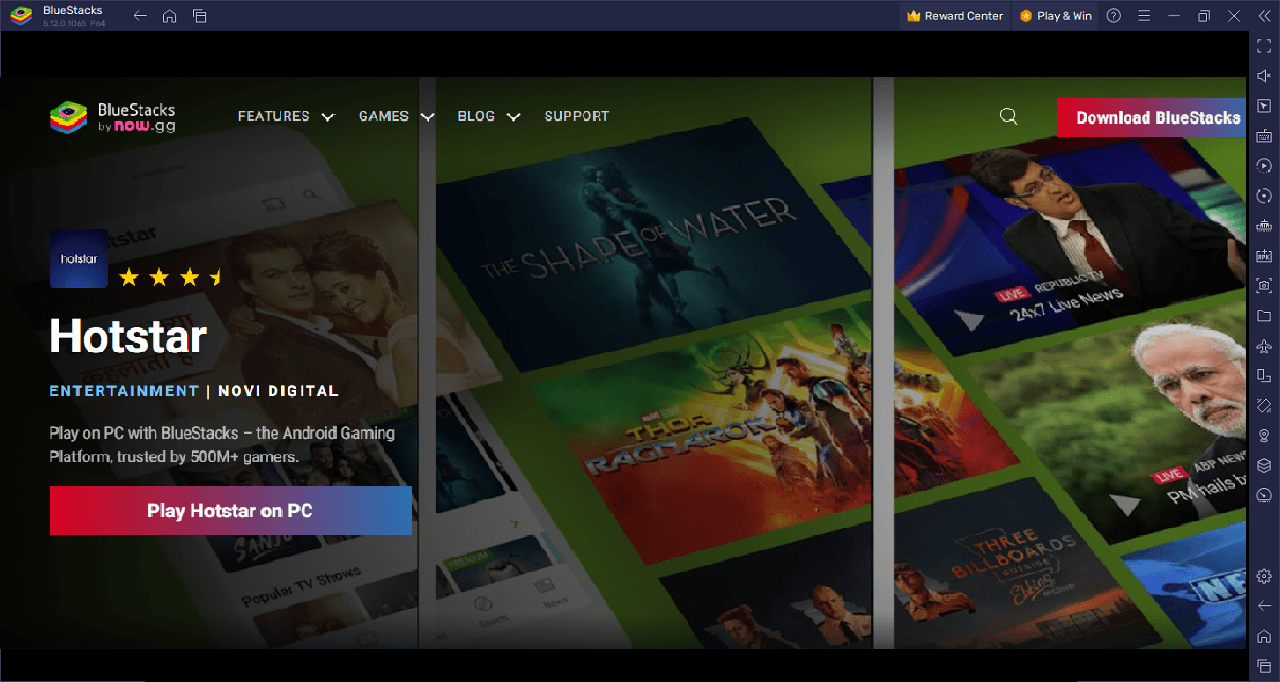Click the website search icon

coord(1008,116)
